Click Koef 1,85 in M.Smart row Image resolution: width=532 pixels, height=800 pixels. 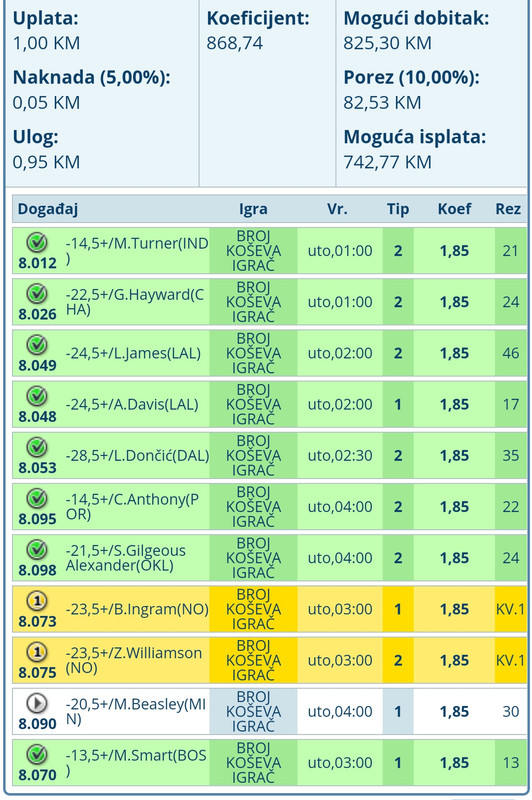click(454, 763)
